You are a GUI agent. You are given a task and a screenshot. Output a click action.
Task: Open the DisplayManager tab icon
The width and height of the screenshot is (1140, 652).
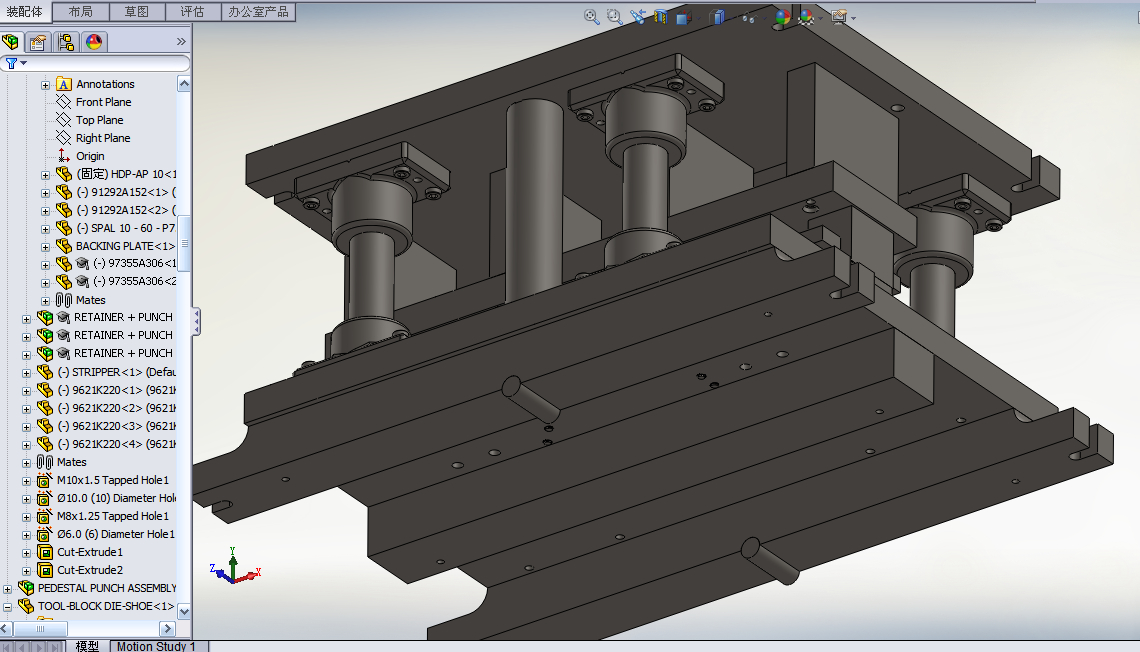[94, 42]
